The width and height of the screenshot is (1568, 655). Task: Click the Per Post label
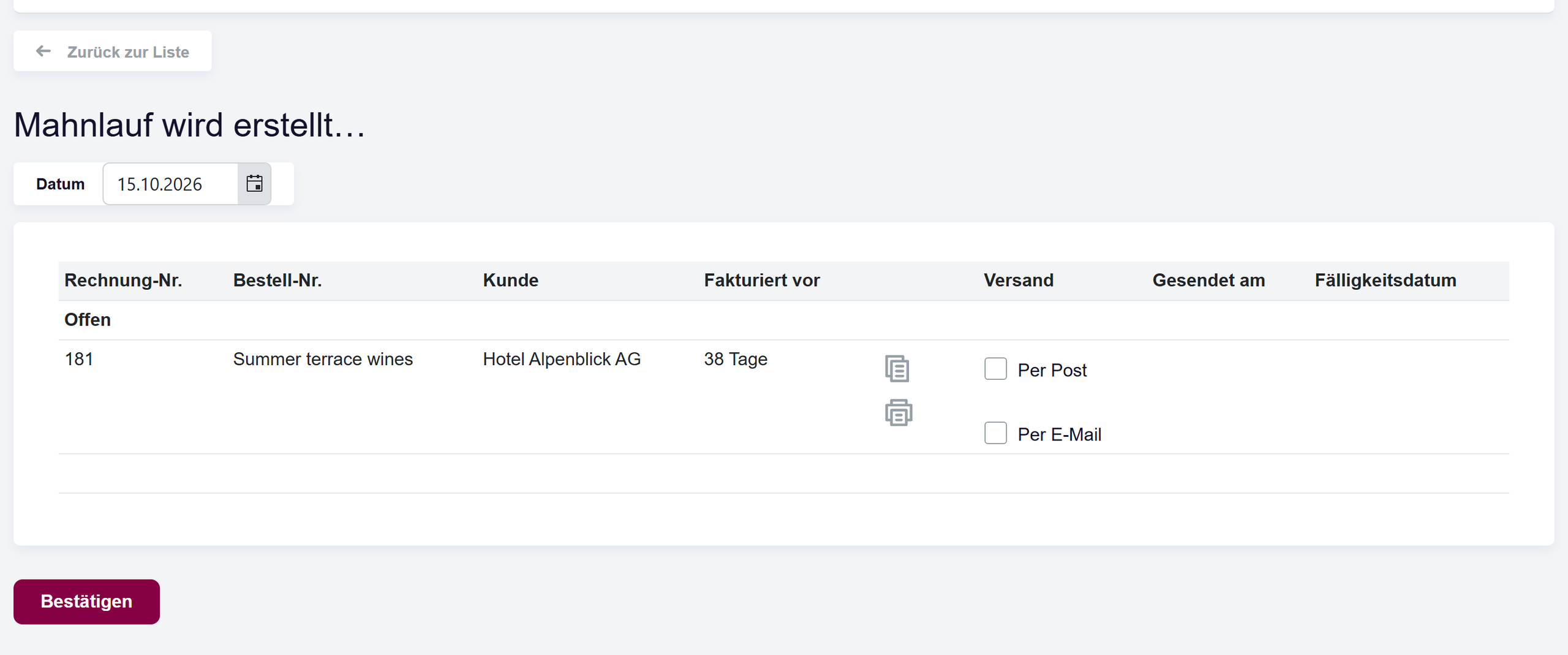(1052, 370)
